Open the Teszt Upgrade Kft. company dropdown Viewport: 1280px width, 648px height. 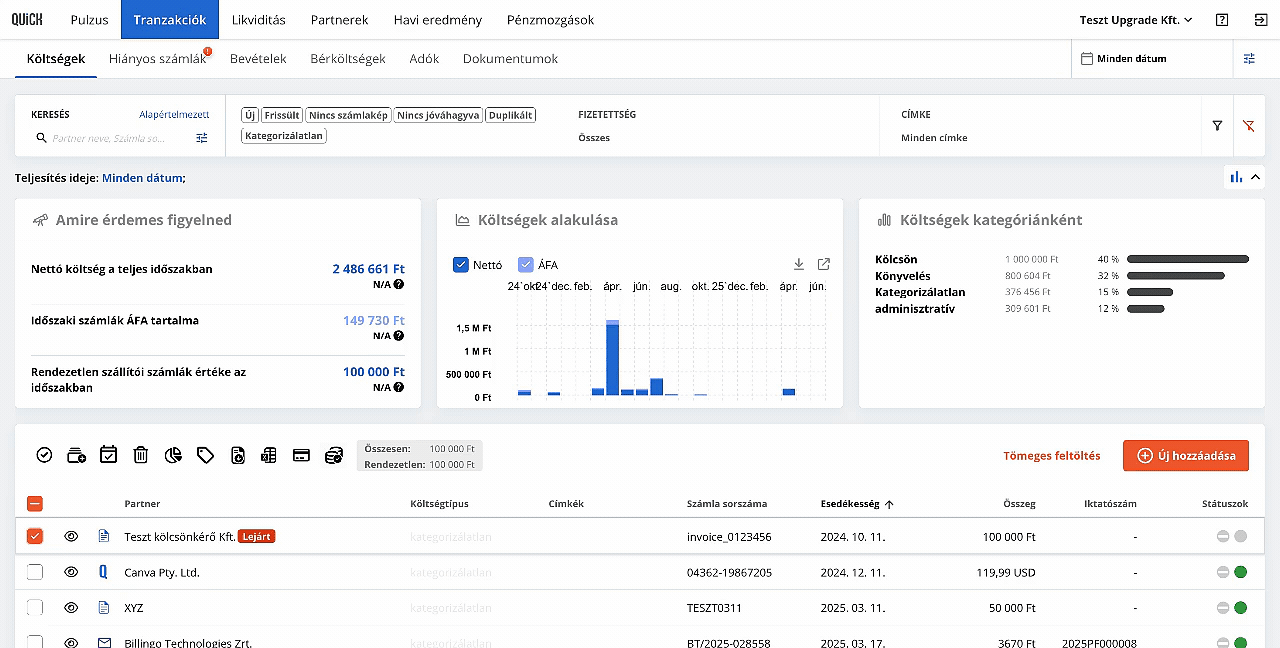(1136, 20)
